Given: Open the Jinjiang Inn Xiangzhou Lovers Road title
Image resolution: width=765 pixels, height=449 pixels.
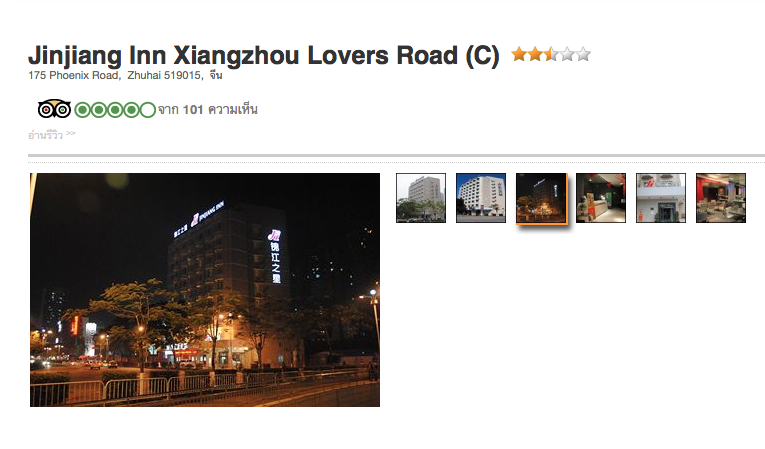Looking at the screenshot, I should (x=263, y=56).
